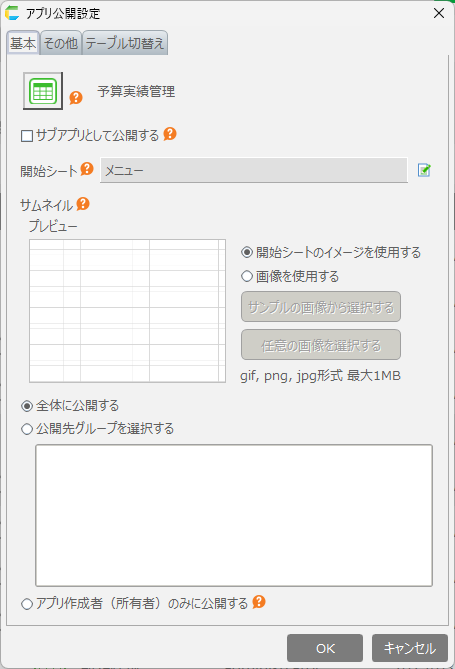Switch to the その他 tab
This screenshot has height=669, width=455.
click(61, 43)
